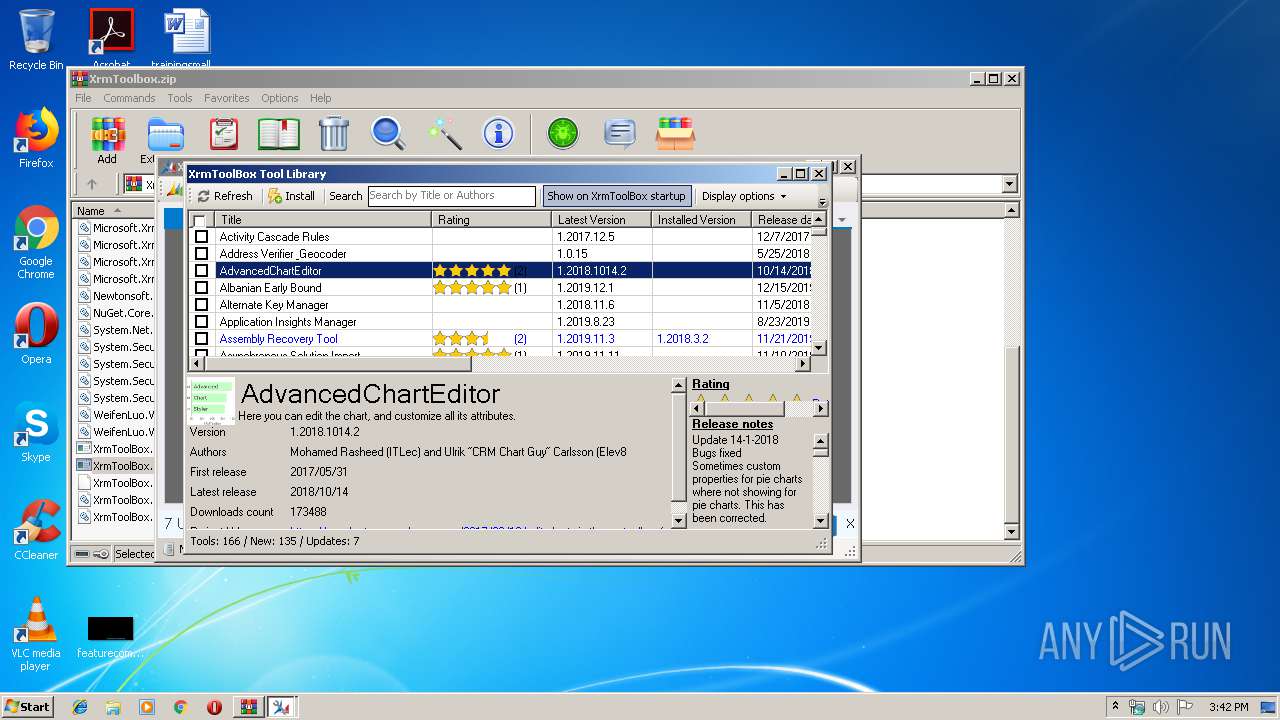Check the Address Verifier _Geocoder checkbox
Viewport: 1280px width, 720px height.
tap(201, 254)
